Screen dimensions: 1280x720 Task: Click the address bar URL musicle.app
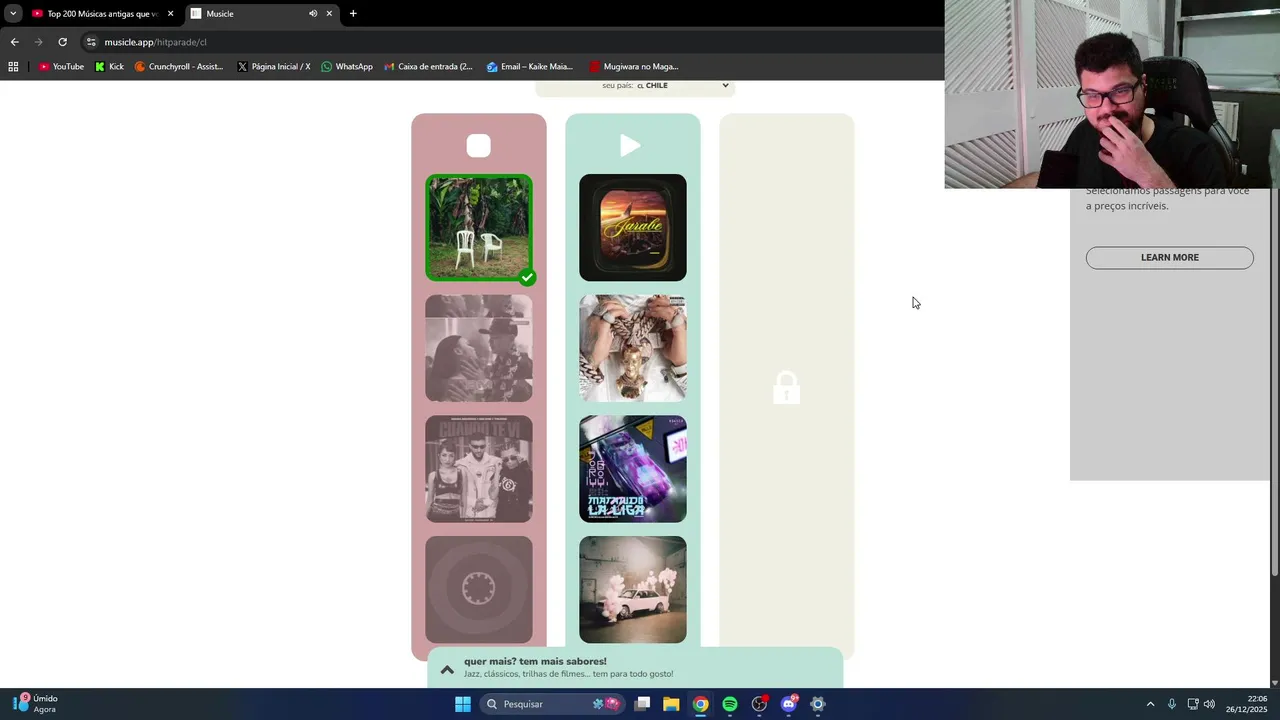[x=155, y=42]
